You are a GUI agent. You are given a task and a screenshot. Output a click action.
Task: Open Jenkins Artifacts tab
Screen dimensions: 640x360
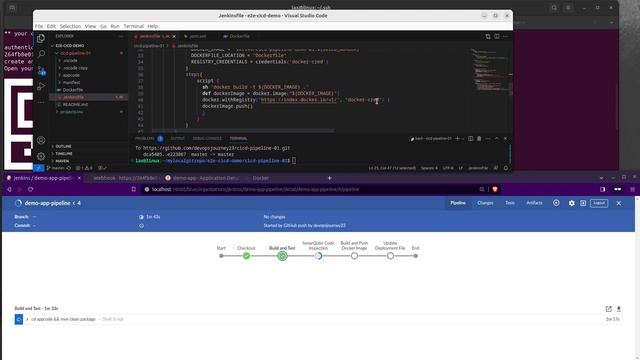click(534, 203)
